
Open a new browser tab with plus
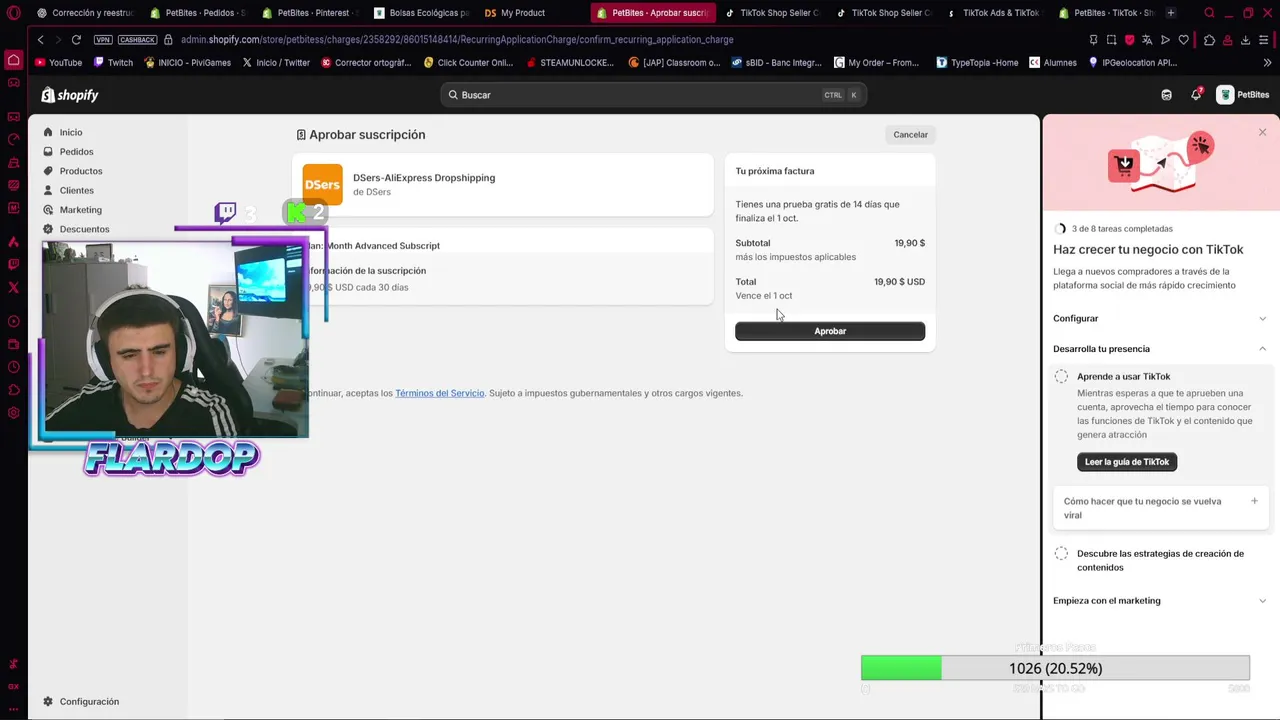(1171, 13)
